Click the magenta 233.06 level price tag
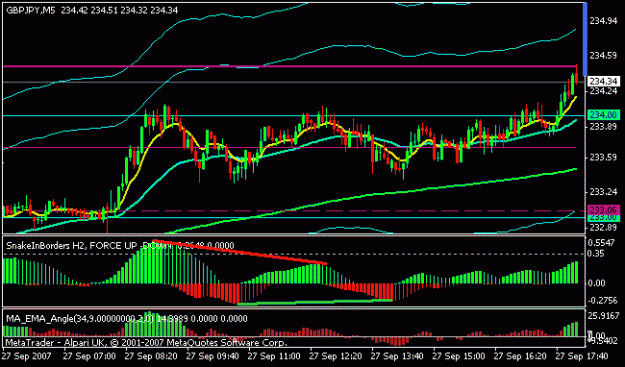Screen dimensions: 625x367 click(603, 210)
